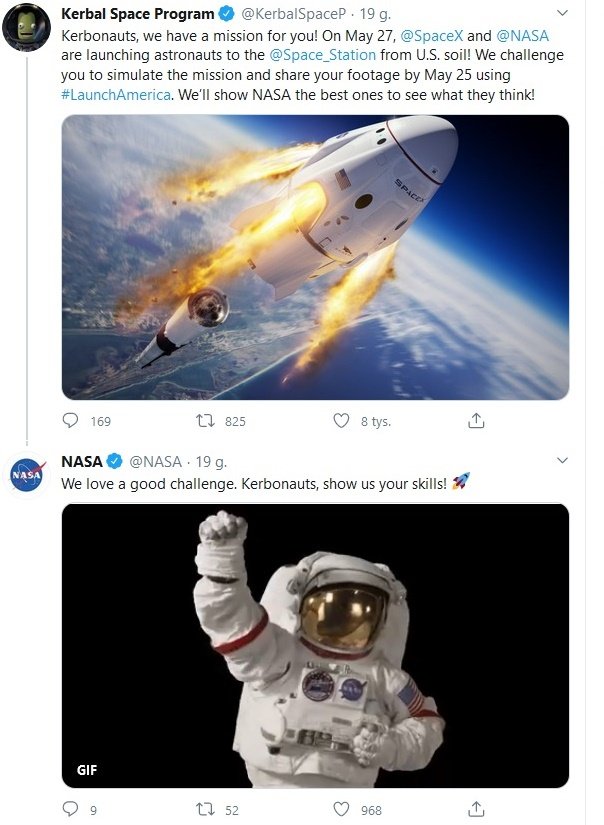Expand NASA tweet options chevron

coord(561,461)
